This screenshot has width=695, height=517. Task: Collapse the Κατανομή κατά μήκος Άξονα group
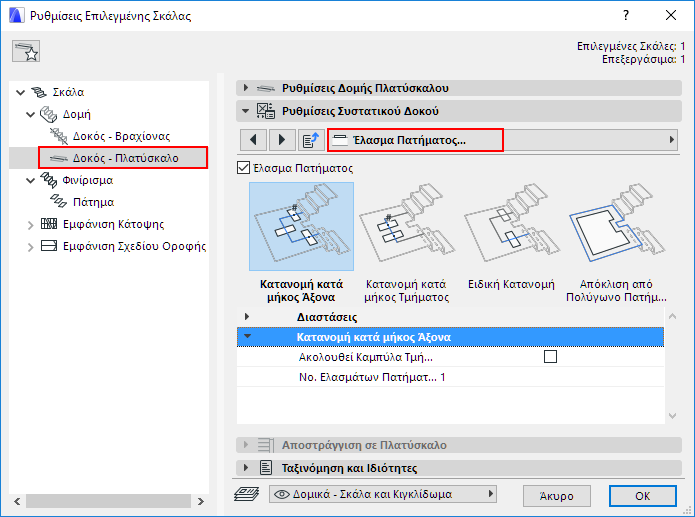tap(247, 337)
